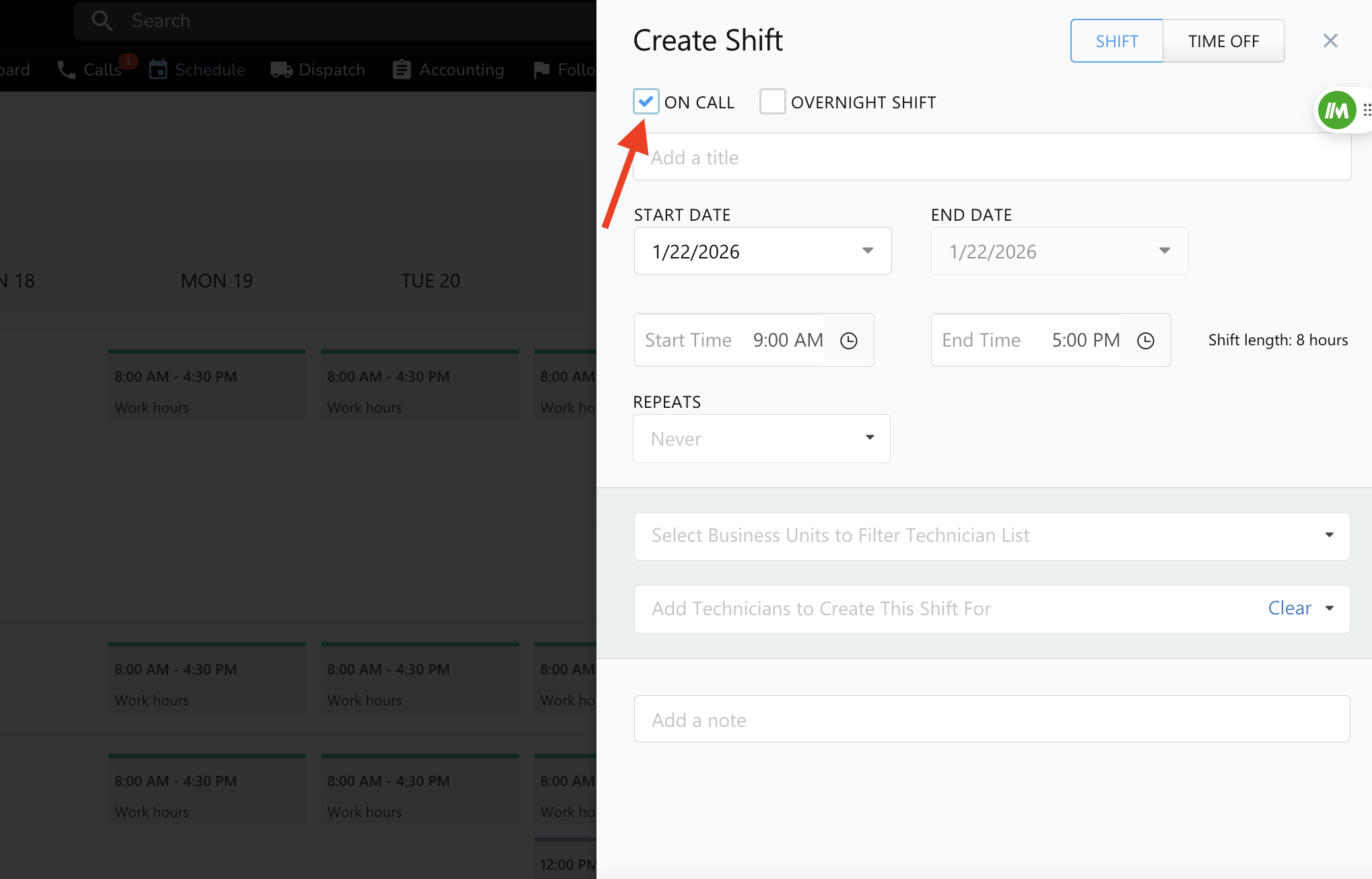Enable the OVERNIGHT SHIFT checkbox
This screenshot has width=1372, height=879.
click(x=772, y=102)
